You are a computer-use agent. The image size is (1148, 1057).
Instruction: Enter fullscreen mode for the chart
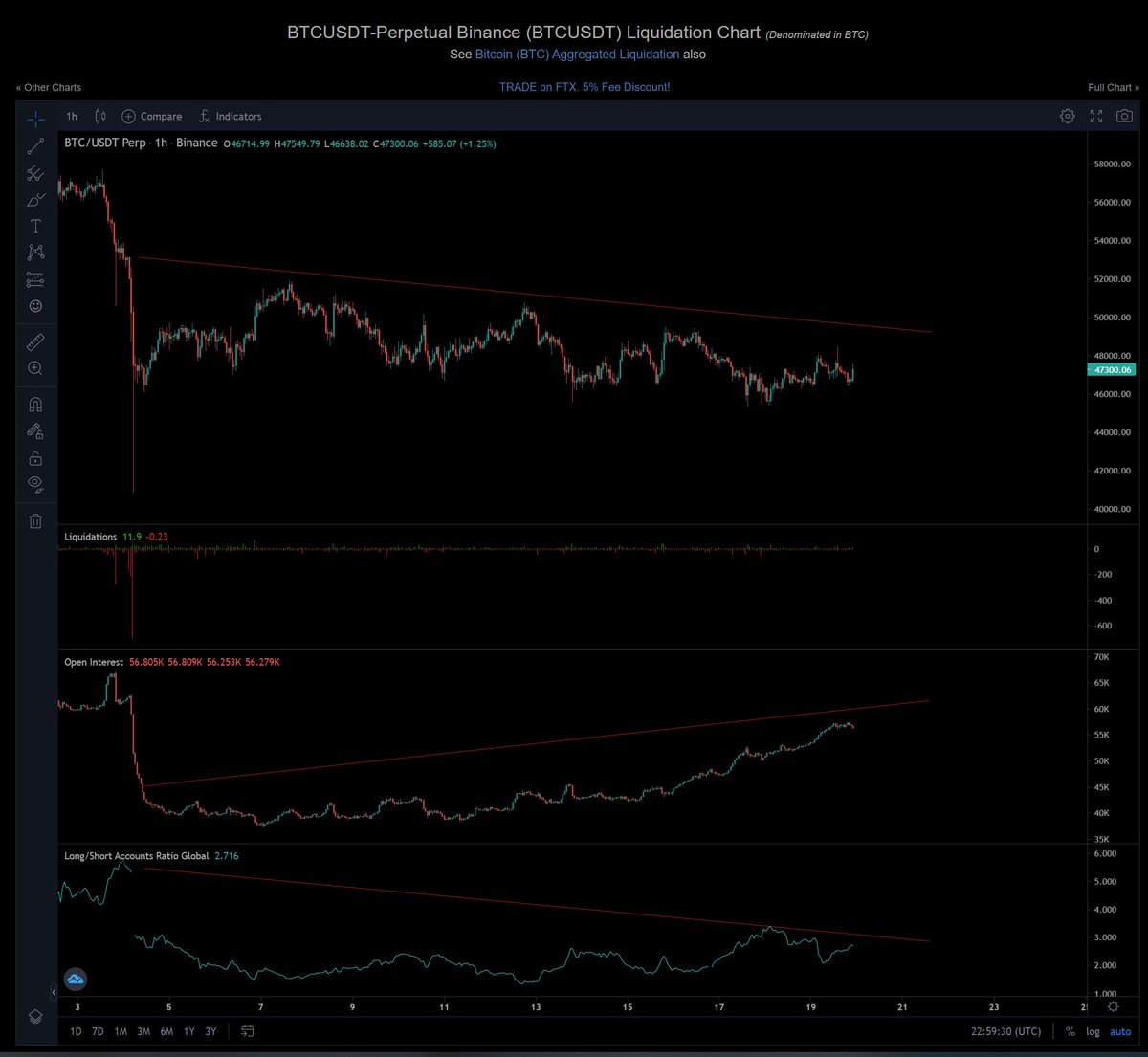click(1096, 116)
